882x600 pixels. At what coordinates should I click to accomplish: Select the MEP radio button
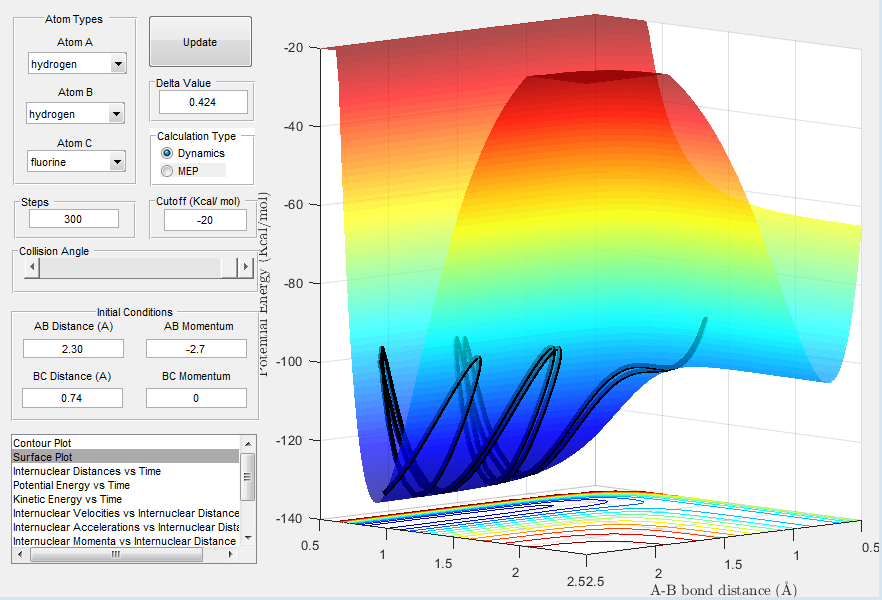(167, 171)
